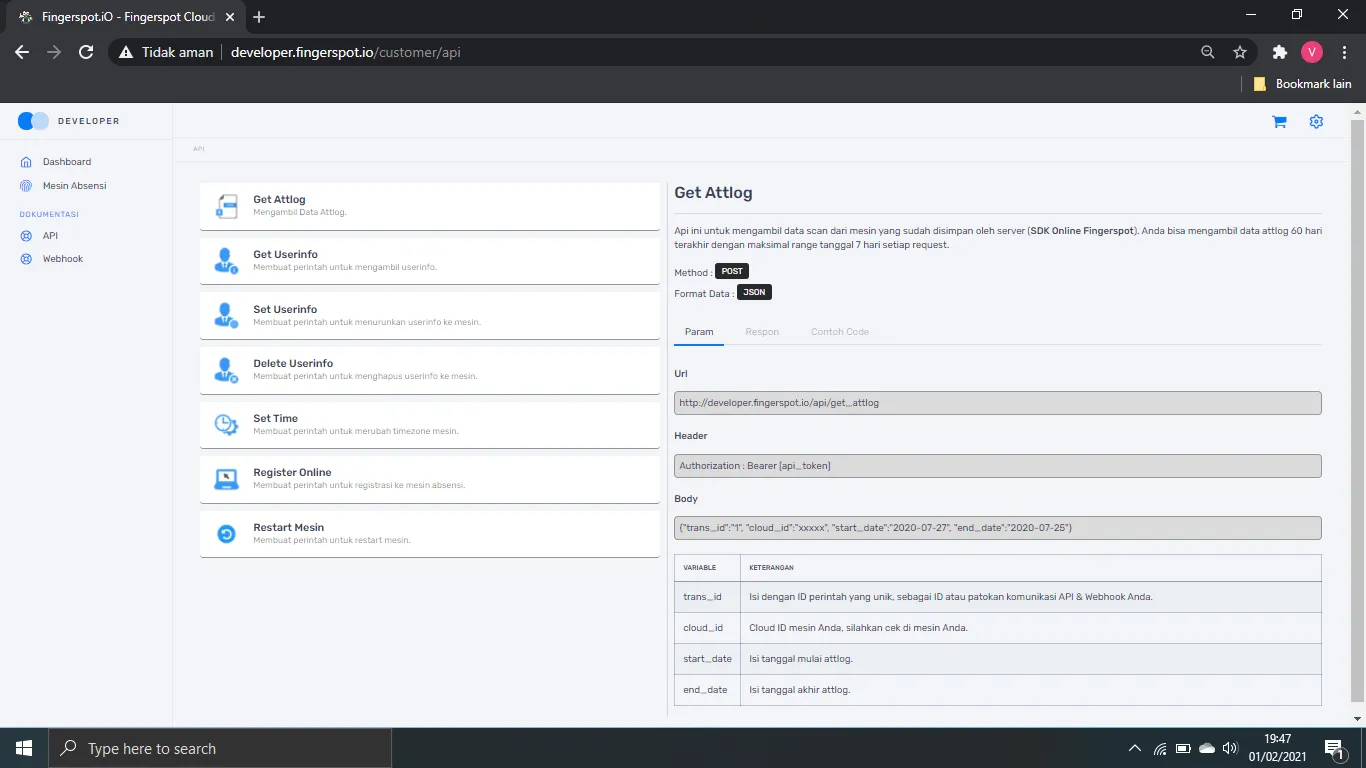The width and height of the screenshot is (1366, 768).
Task: Click the Register Online laptop icon
Action: point(227,479)
